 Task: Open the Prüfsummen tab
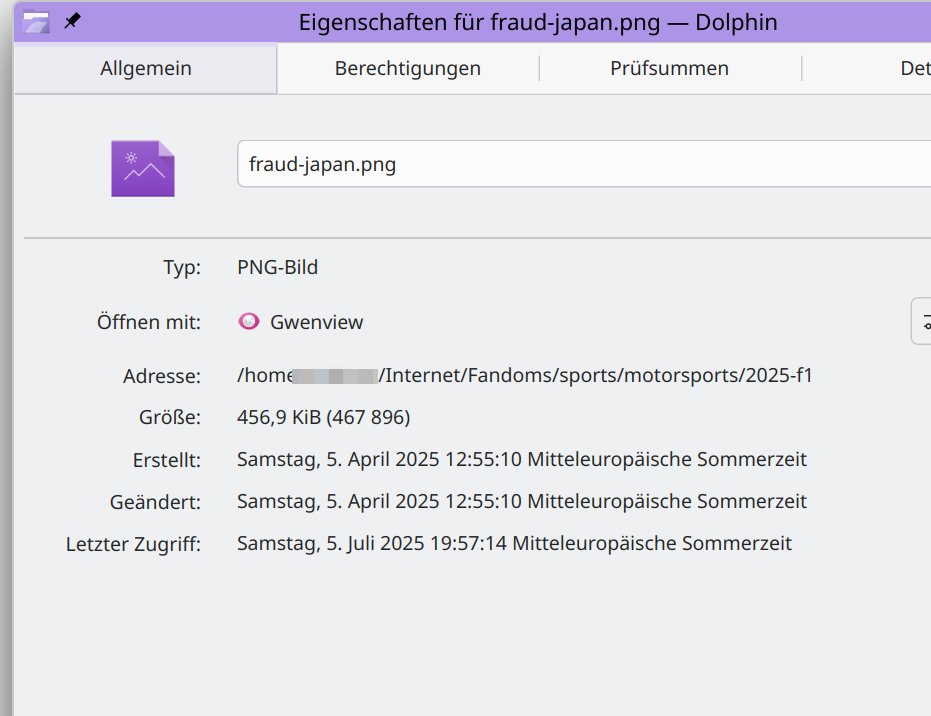(670, 68)
